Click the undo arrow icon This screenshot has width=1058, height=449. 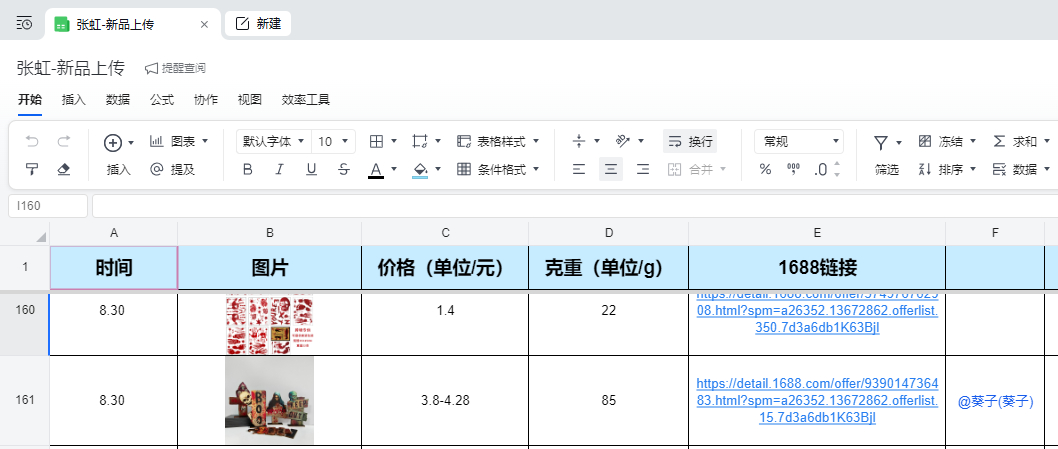(x=32, y=142)
